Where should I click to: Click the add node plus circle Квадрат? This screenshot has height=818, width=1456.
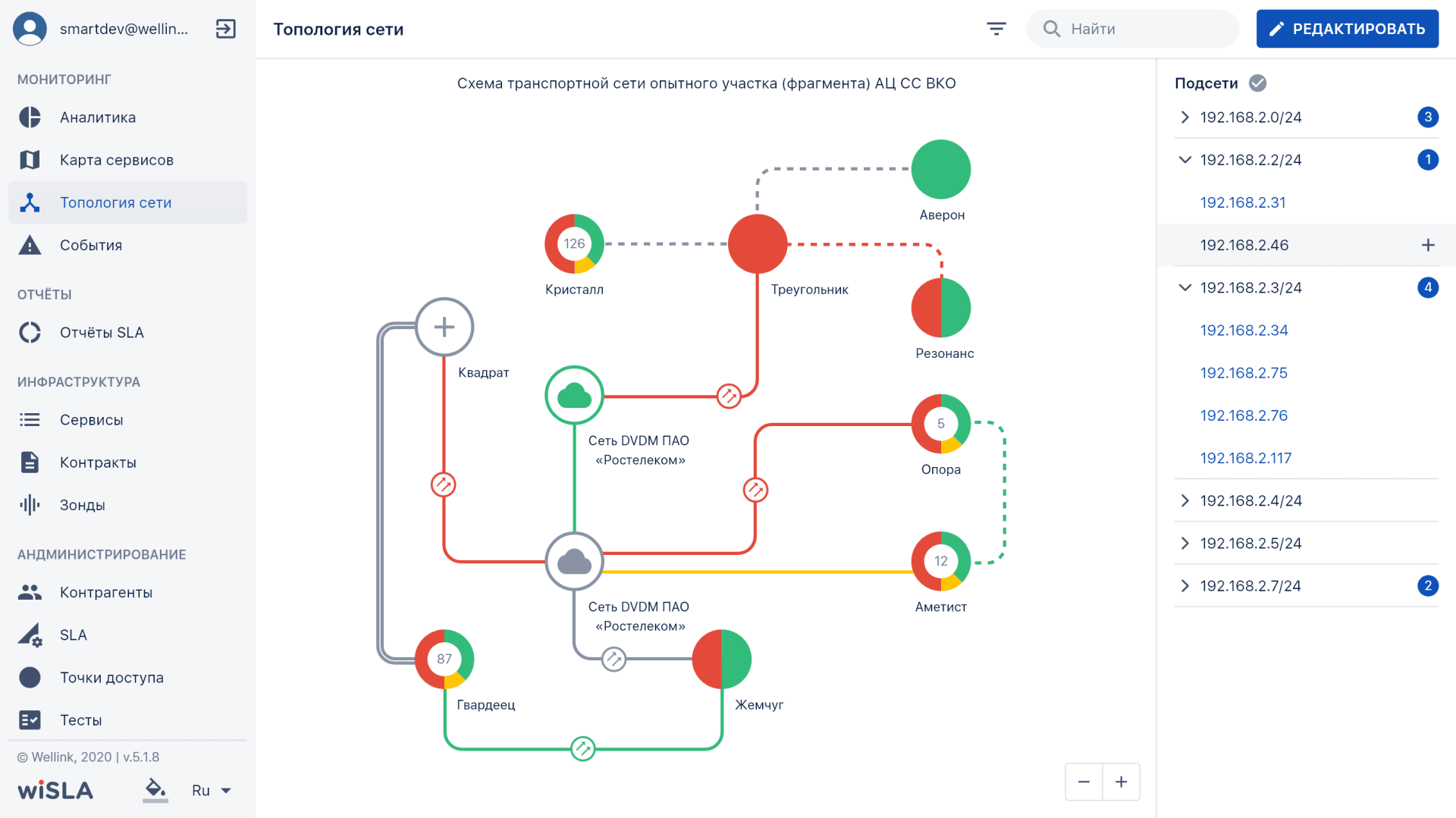[x=444, y=327]
